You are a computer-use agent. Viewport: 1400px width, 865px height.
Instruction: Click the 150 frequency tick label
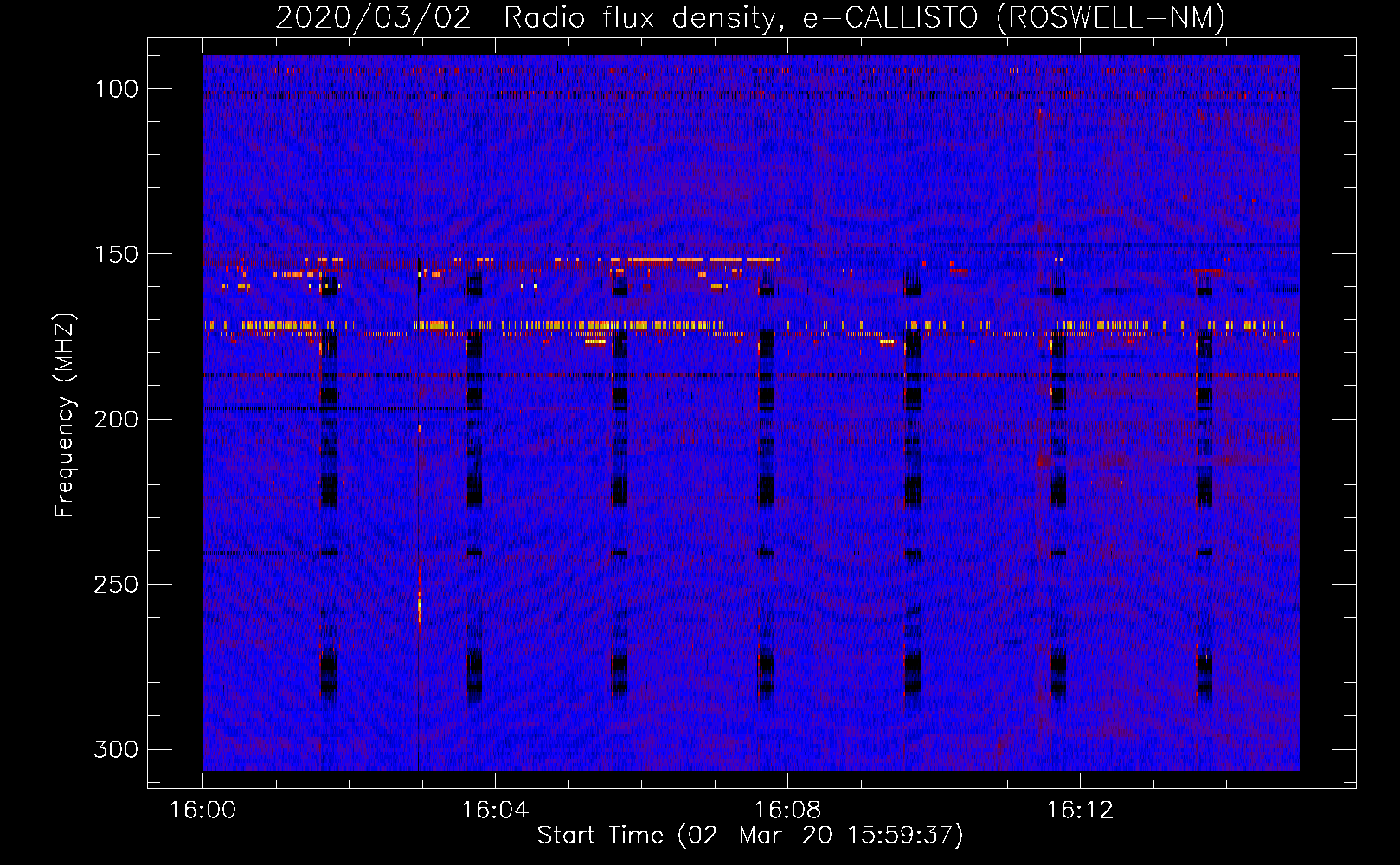(x=117, y=254)
